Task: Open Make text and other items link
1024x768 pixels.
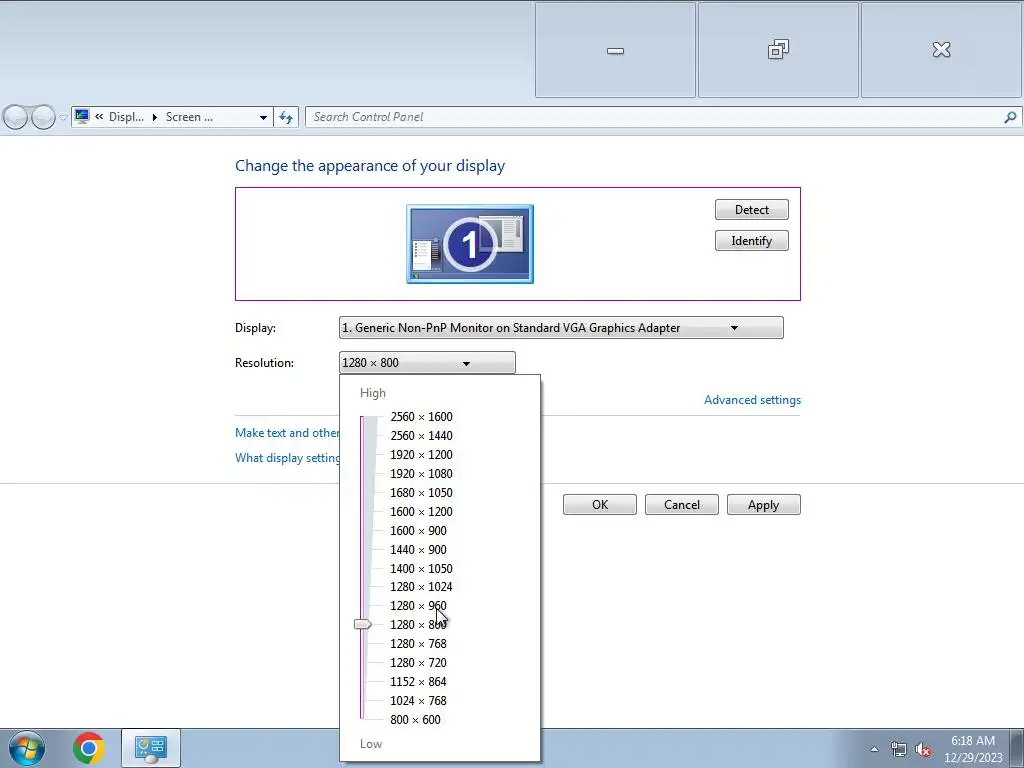Action: (287, 433)
